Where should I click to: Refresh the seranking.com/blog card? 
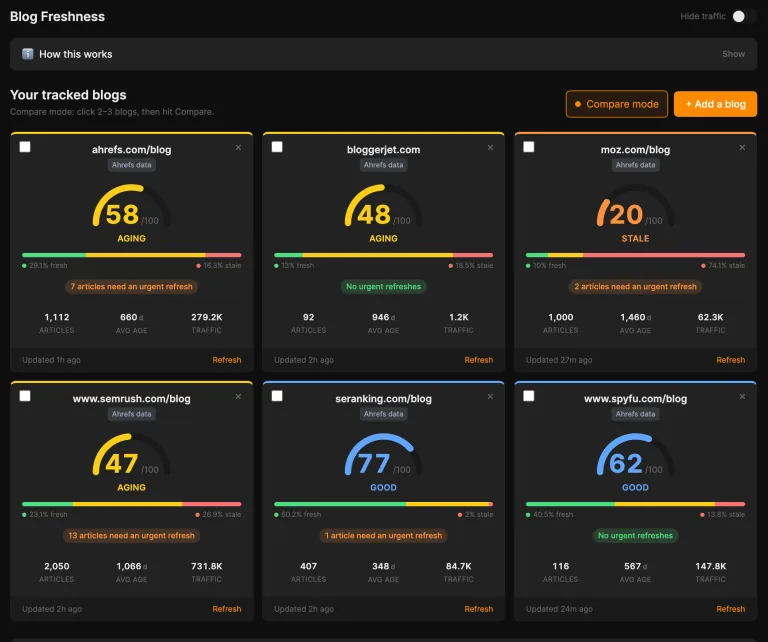point(479,609)
